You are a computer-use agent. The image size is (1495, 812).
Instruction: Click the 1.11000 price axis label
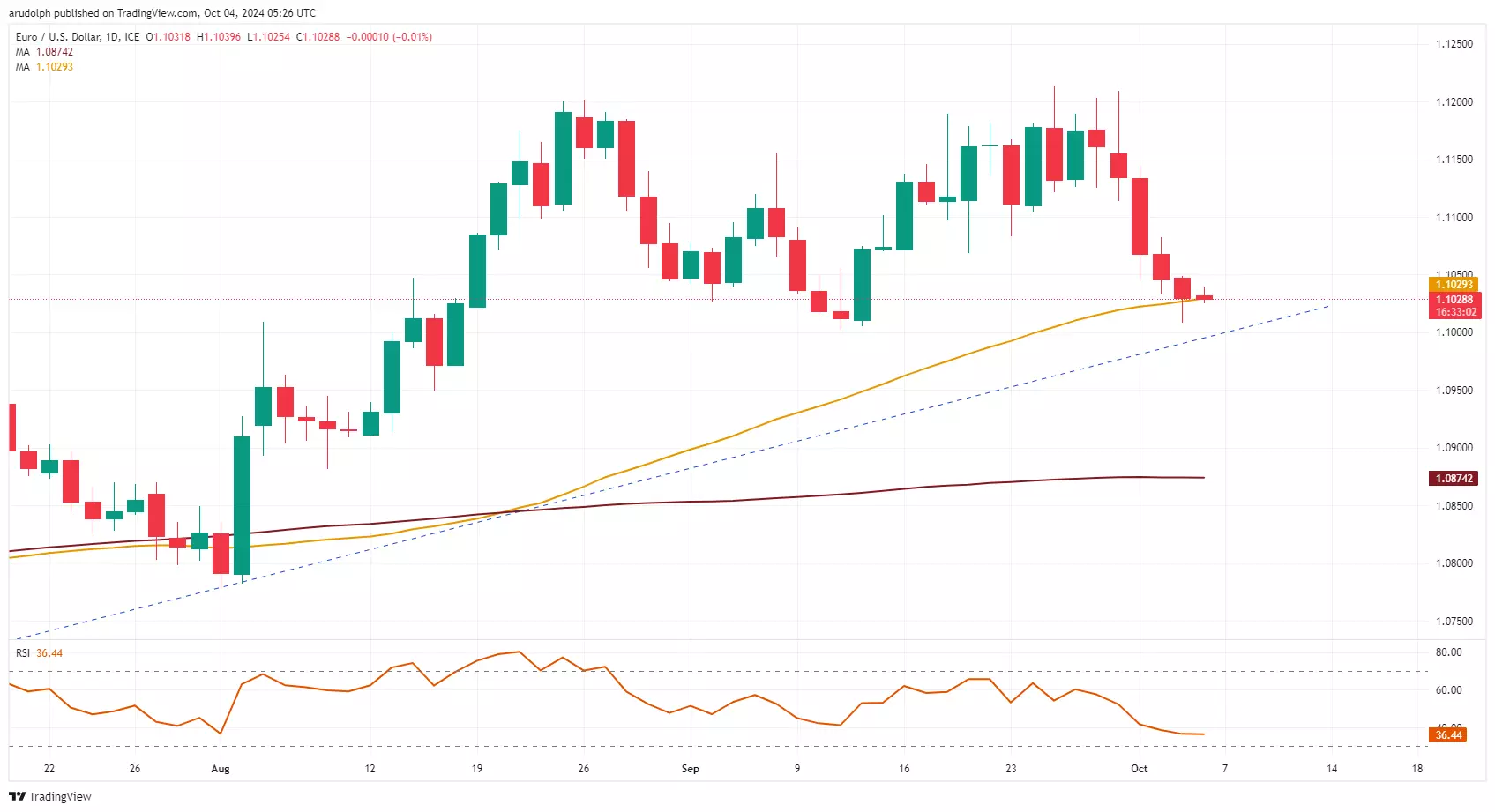click(x=1454, y=218)
